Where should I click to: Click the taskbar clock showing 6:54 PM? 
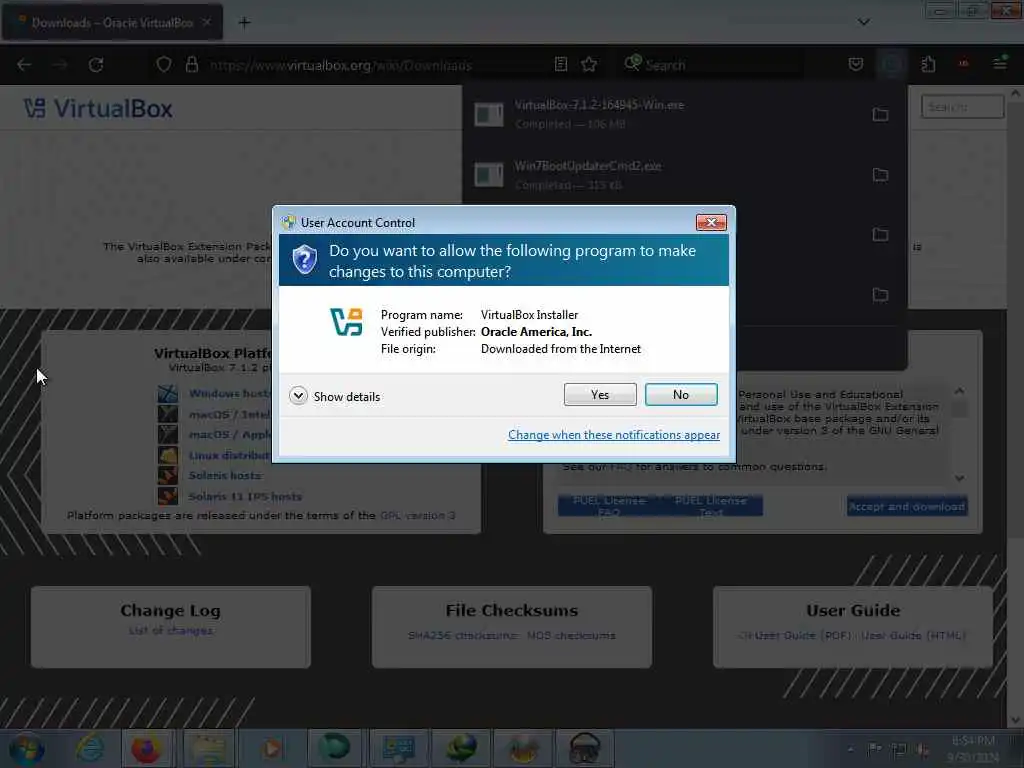coord(973,748)
